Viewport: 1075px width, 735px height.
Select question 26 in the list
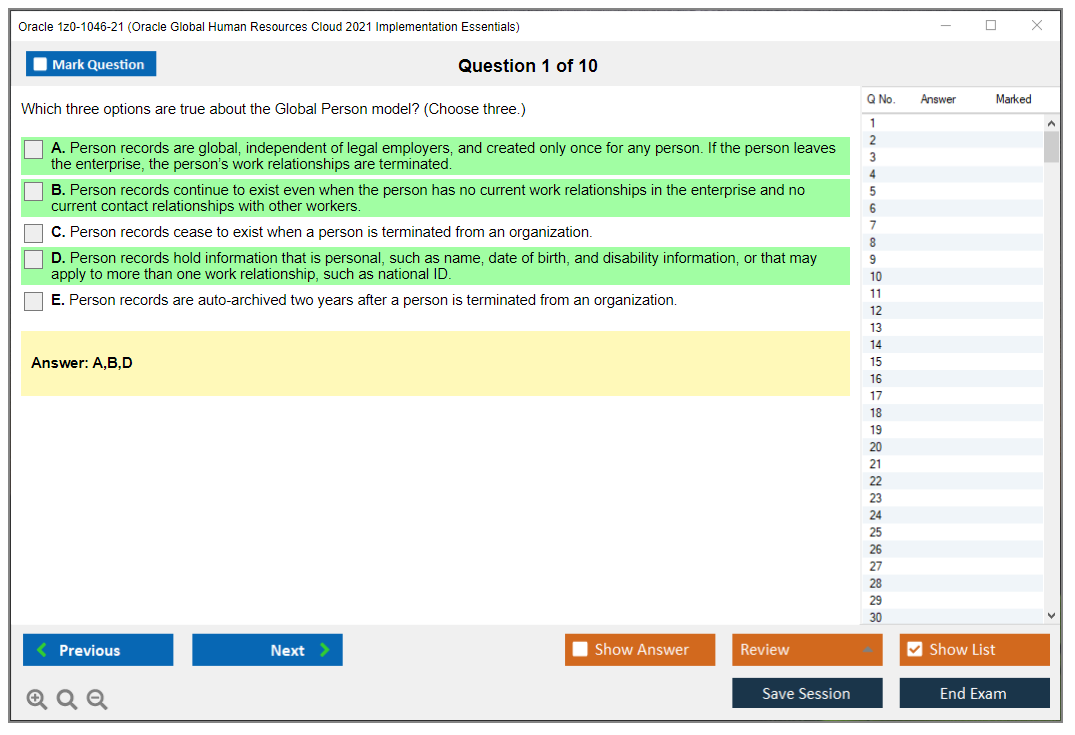tap(952, 550)
